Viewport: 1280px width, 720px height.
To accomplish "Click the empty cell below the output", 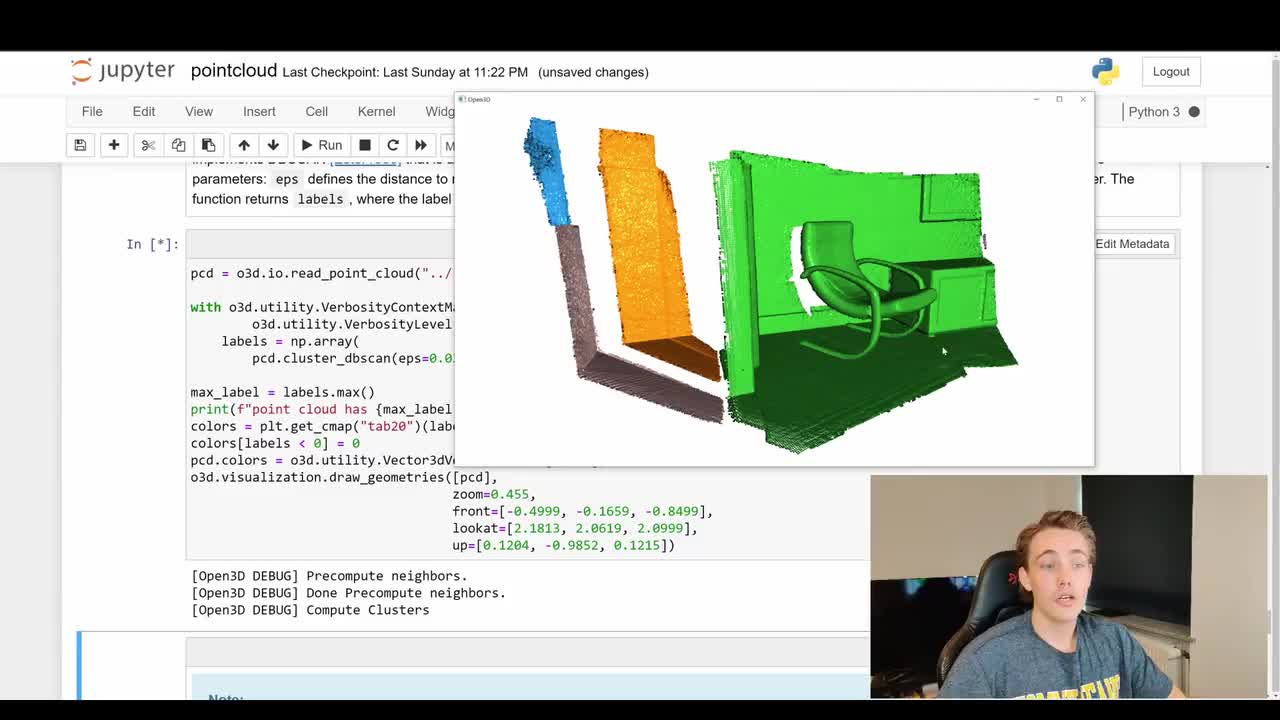I will 528,652.
